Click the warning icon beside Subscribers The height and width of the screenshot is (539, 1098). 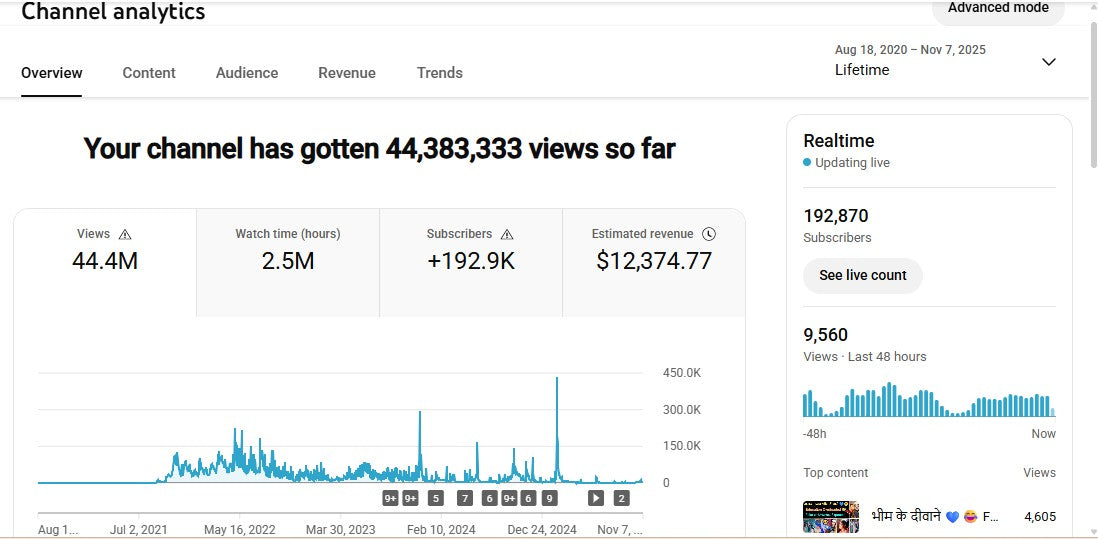(x=507, y=234)
